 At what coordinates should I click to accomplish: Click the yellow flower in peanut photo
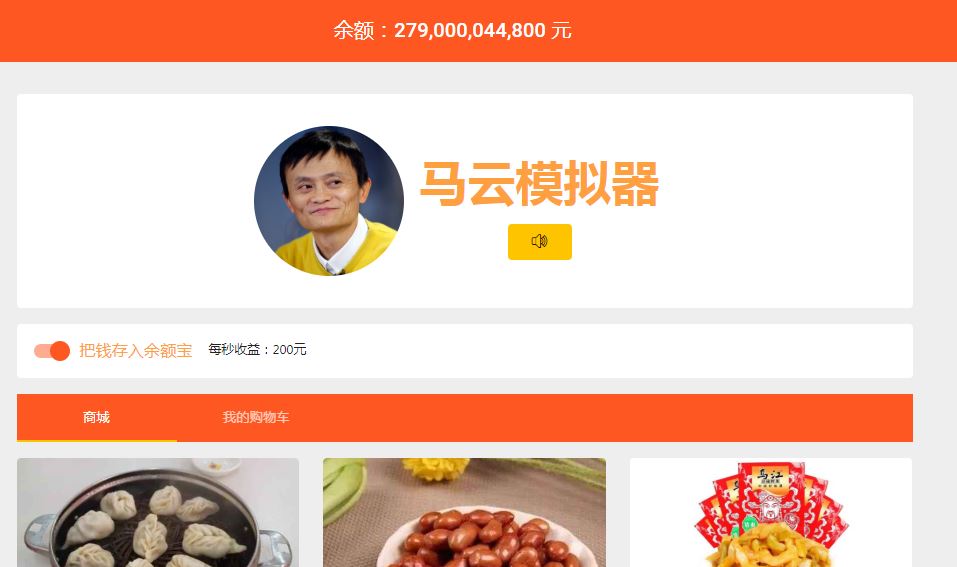(436, 468)
